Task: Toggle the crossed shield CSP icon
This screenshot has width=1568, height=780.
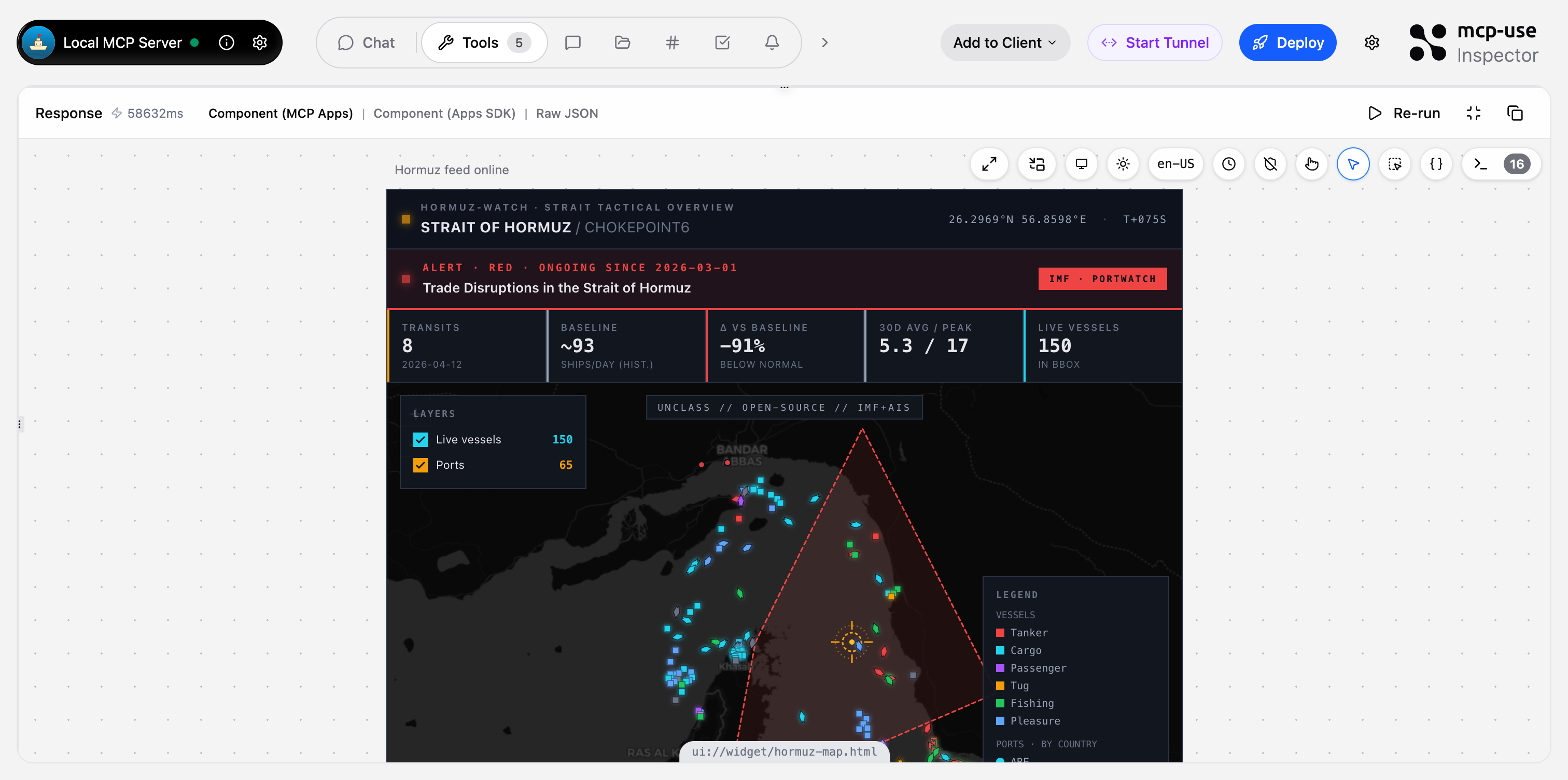Action: pos(1270,164)
